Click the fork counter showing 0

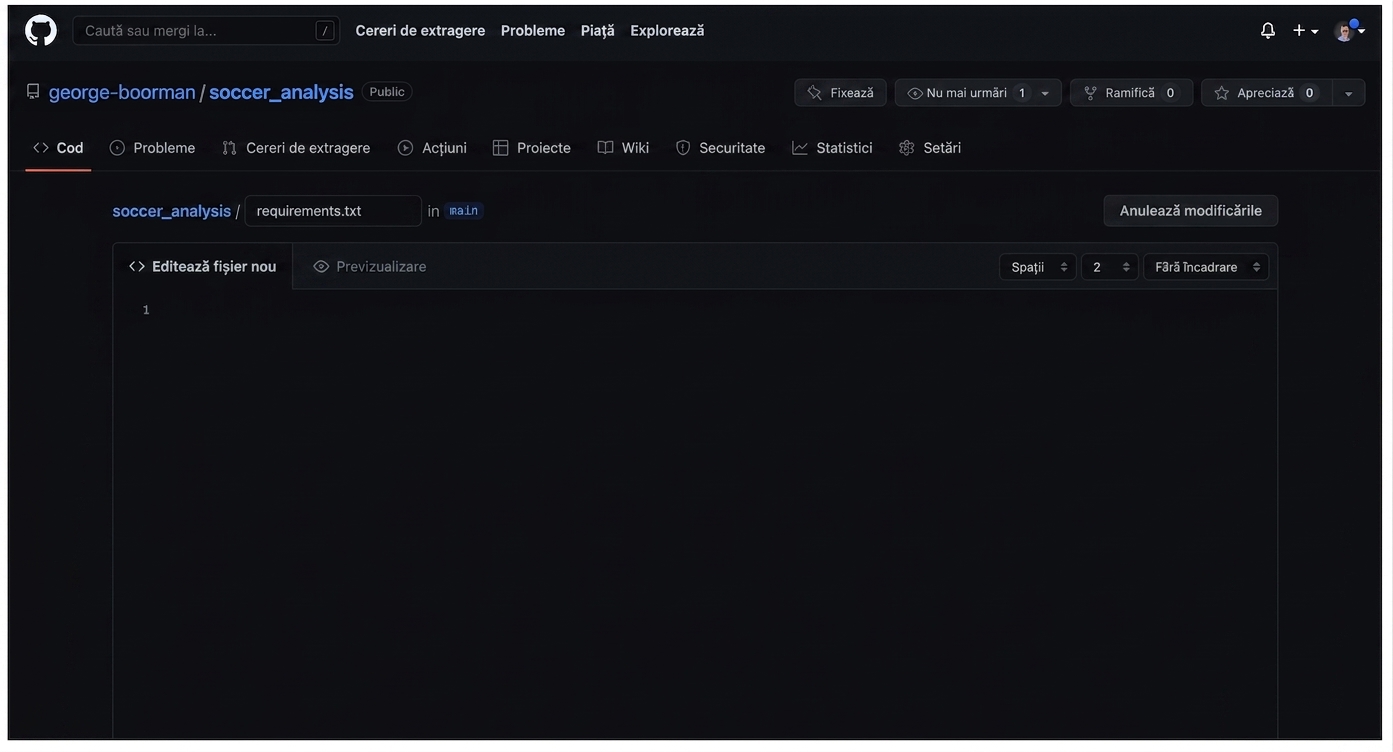coord(1170,93)
